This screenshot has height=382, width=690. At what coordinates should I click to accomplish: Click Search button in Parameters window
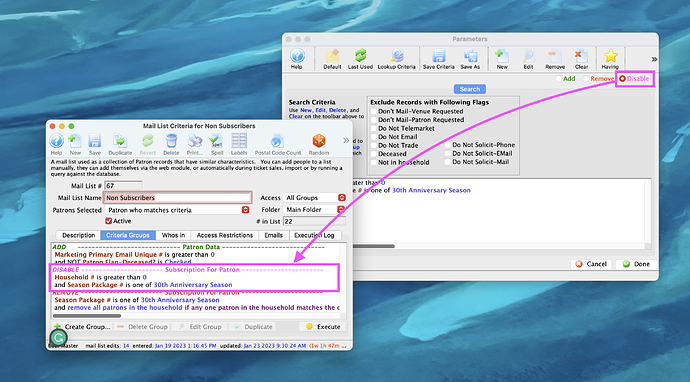pos(470,89)
